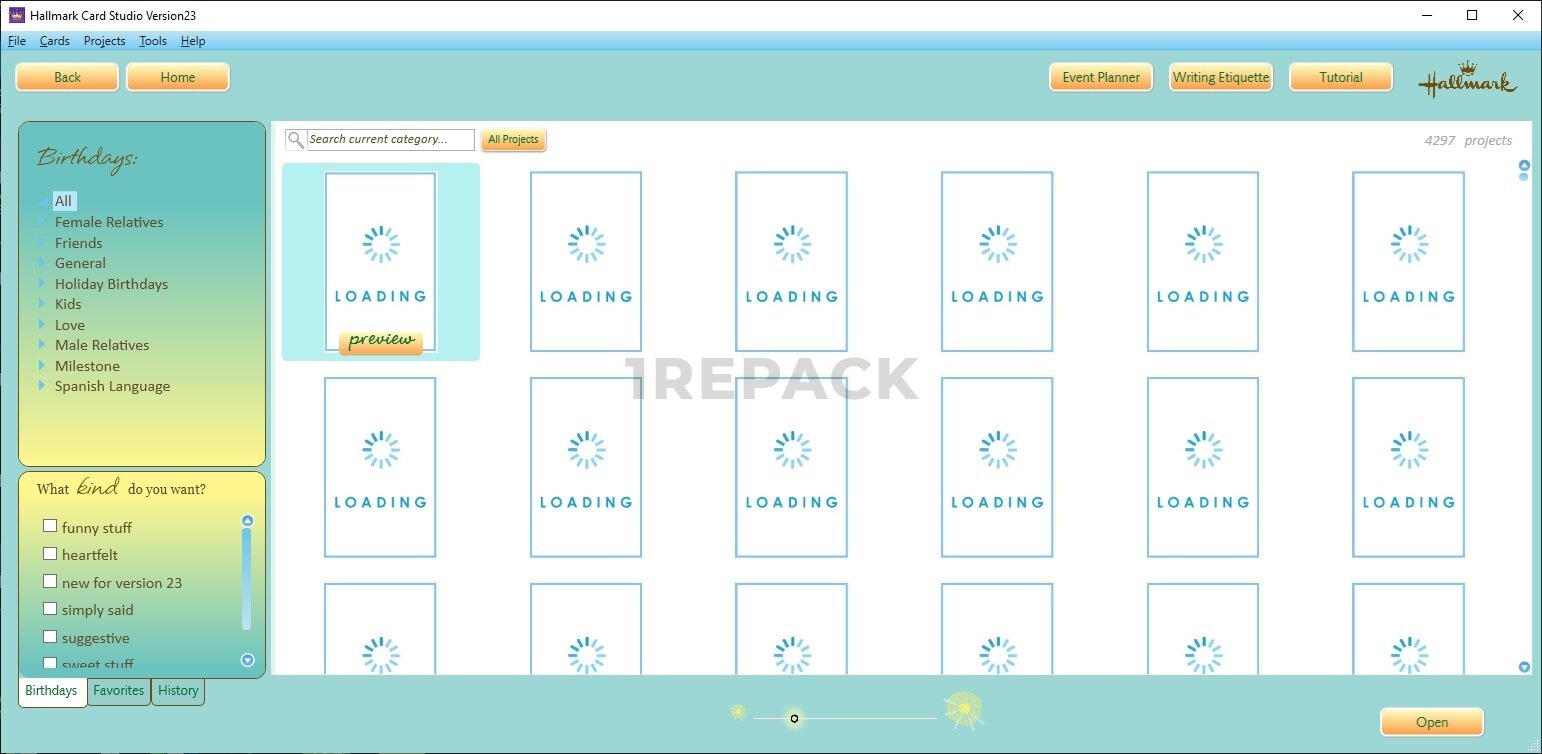Open the Tools menu
Viewport: 1542px width, 754px height.
(153, 41)
